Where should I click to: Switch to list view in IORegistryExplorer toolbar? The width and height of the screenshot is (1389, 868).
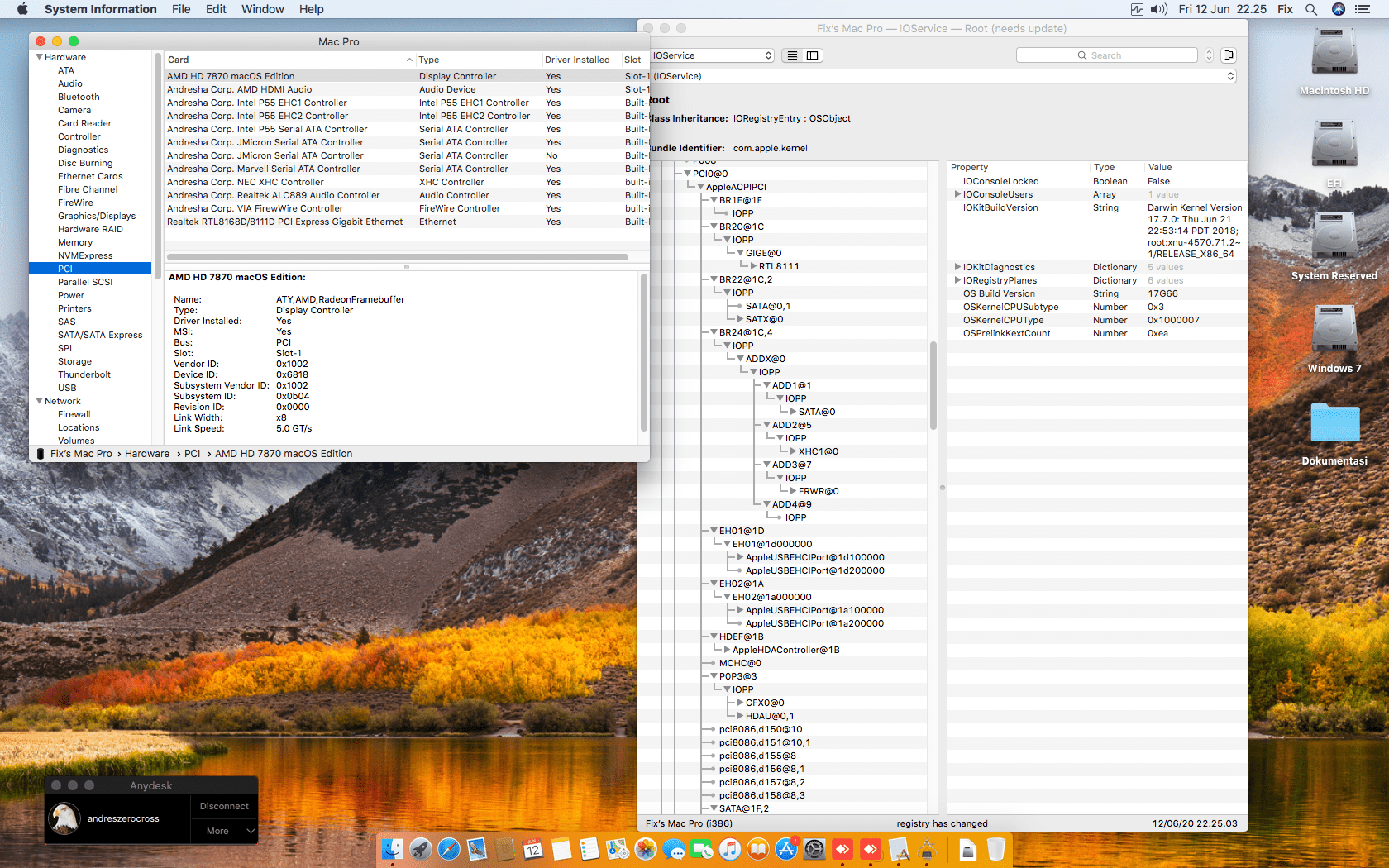point(792,55)
